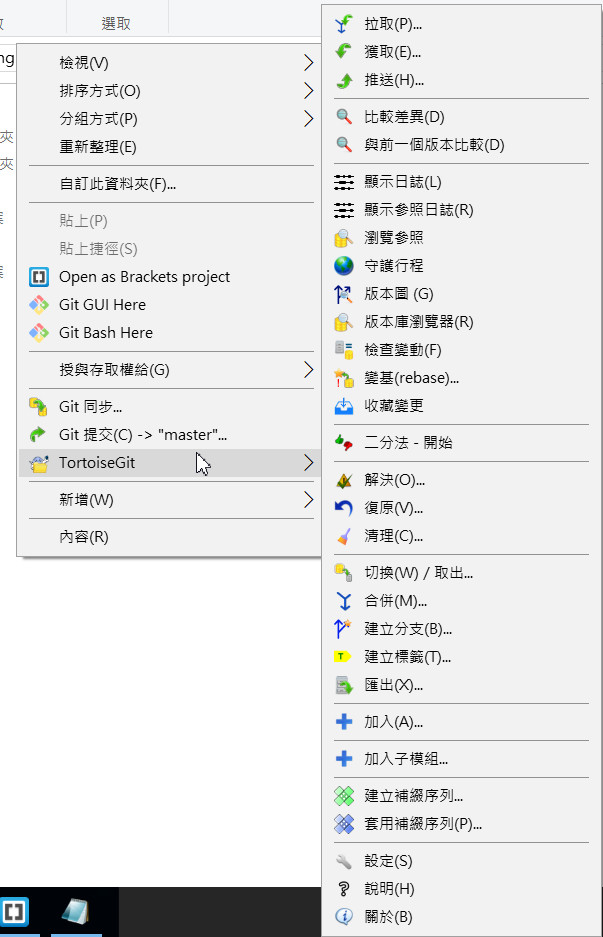Open the Revision graph (版本圖) icon
The image size is (603, 937).
pyautogui.click(x=344, y=294)
